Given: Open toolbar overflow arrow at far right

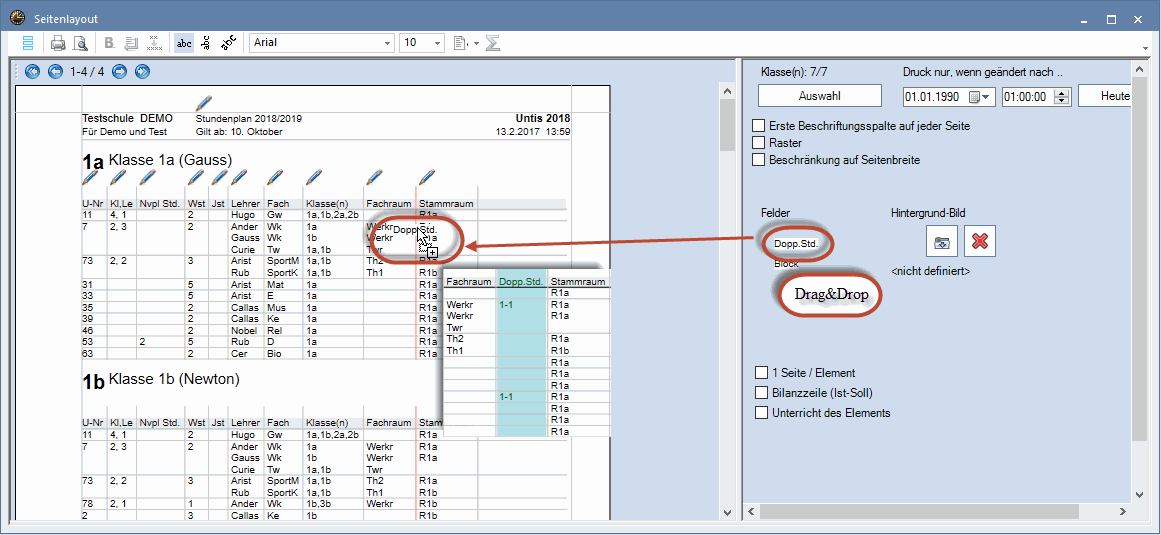Looking at the screenshot, I should (x=1146, y=49).
